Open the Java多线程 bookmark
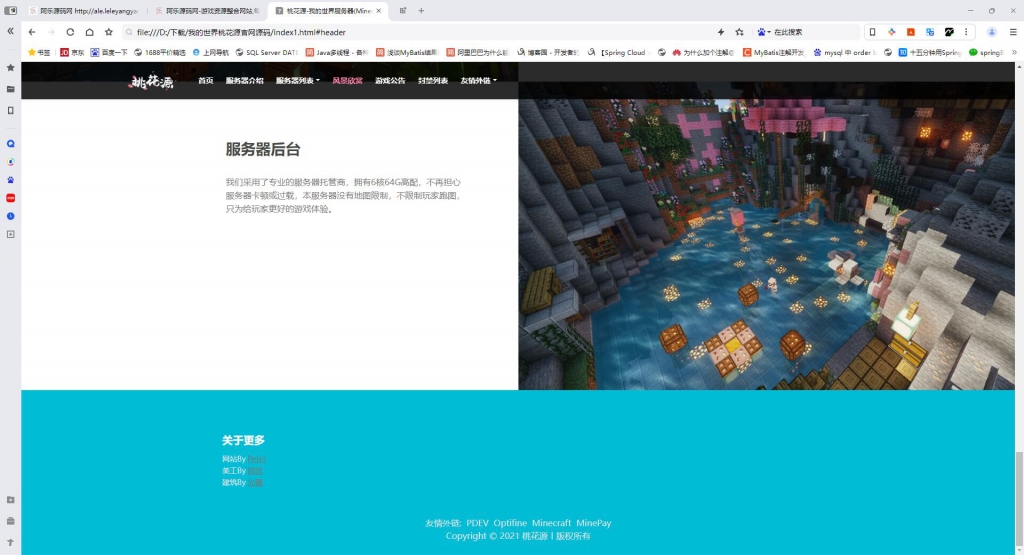The width and height of the screenshot is (1024, 555). [336, 52]
